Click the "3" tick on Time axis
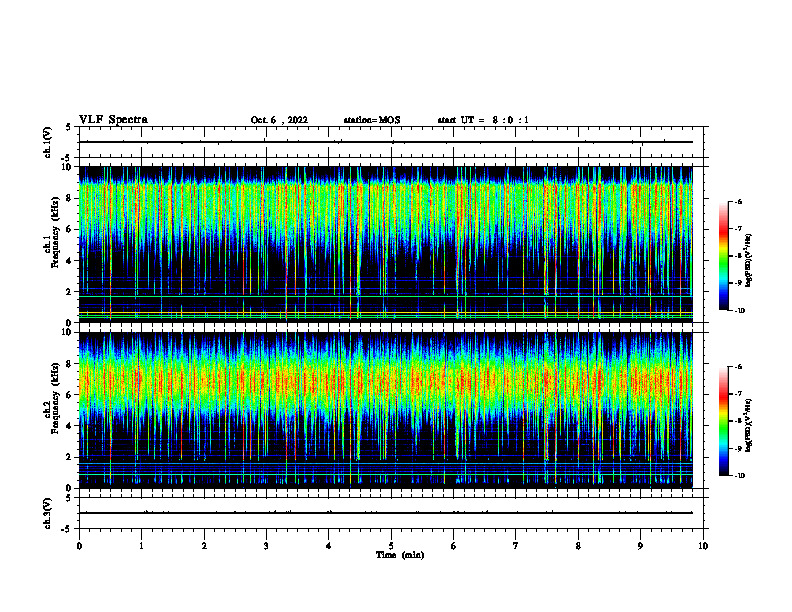This screenshot has height=612, width=792. click(266, 546)
